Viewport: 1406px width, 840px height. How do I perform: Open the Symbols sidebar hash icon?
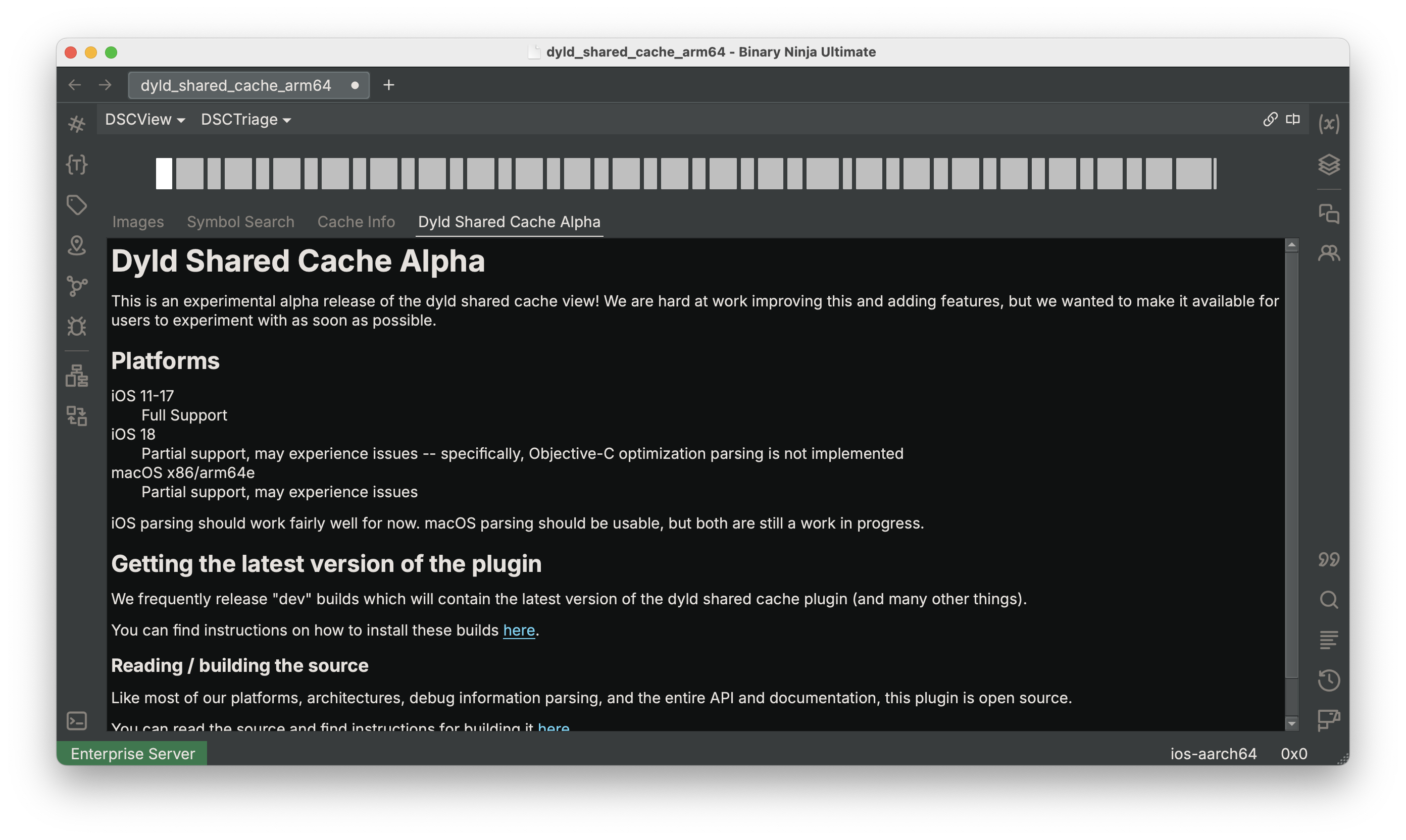[x=76, y=123]
